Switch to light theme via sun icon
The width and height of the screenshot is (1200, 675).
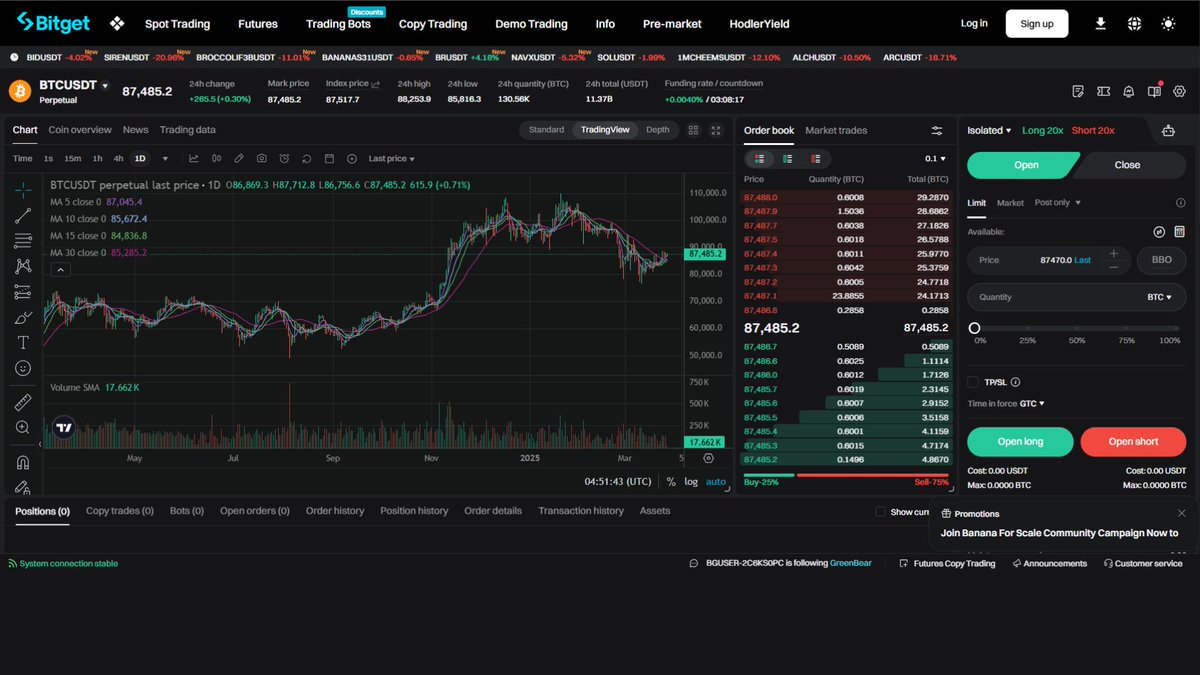1167,23
